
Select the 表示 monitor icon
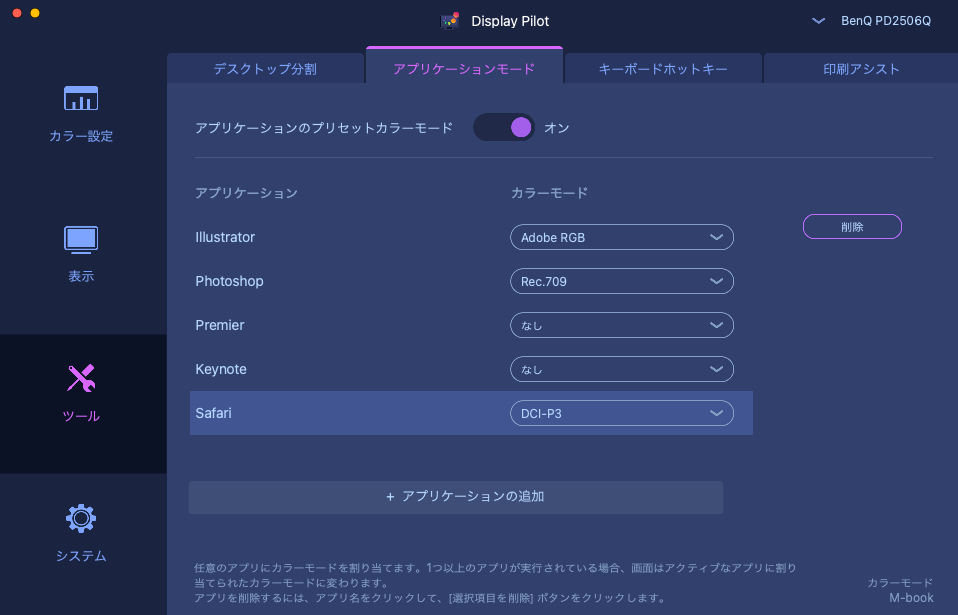(81, 239)
